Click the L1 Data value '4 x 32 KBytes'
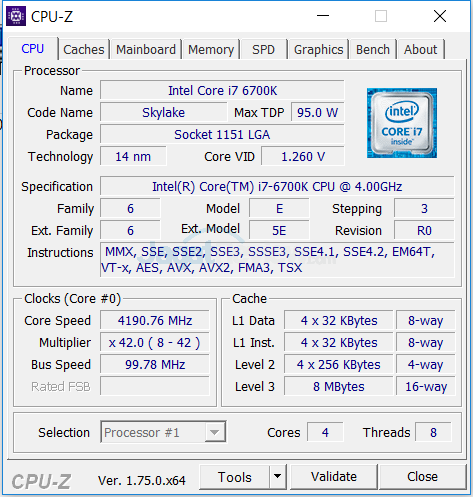 point(339,320)
